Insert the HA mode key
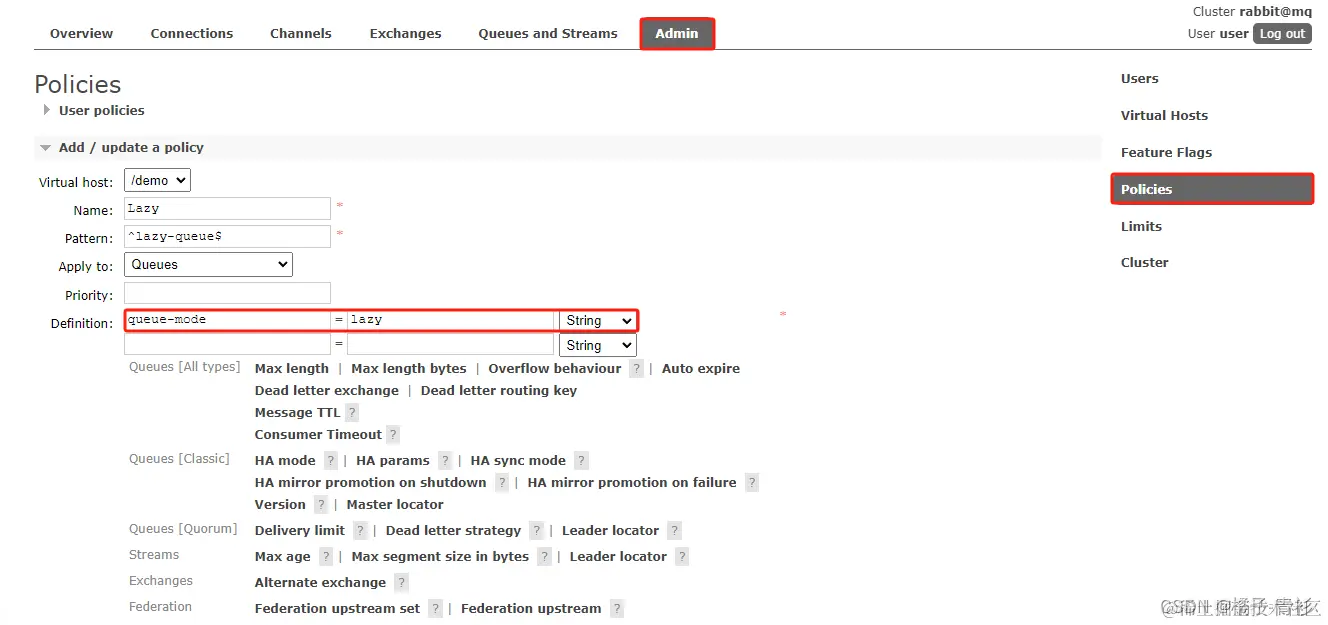 tap(285, 461)
